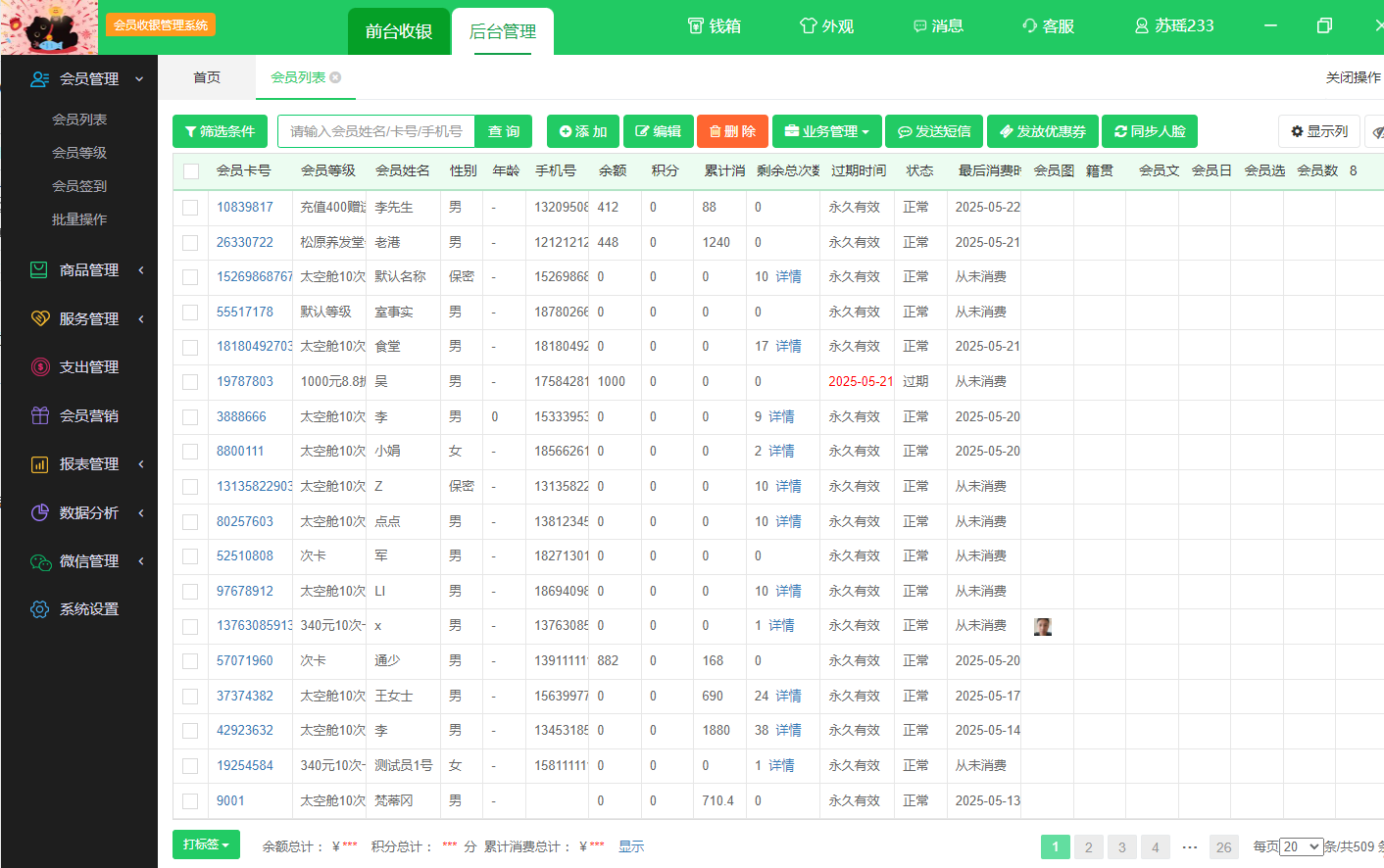Screen dimensions: 1384x868
Task: Click the 报表管理 chart icon
Action: (x=40, y=464)
